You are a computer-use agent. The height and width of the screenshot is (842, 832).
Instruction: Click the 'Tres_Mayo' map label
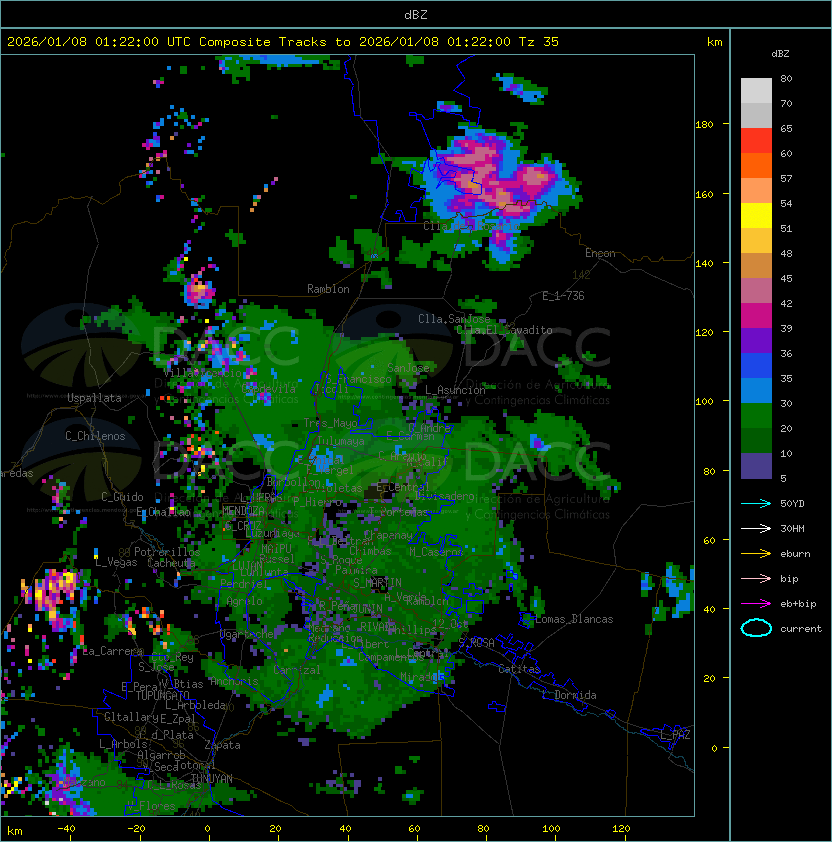330,423
